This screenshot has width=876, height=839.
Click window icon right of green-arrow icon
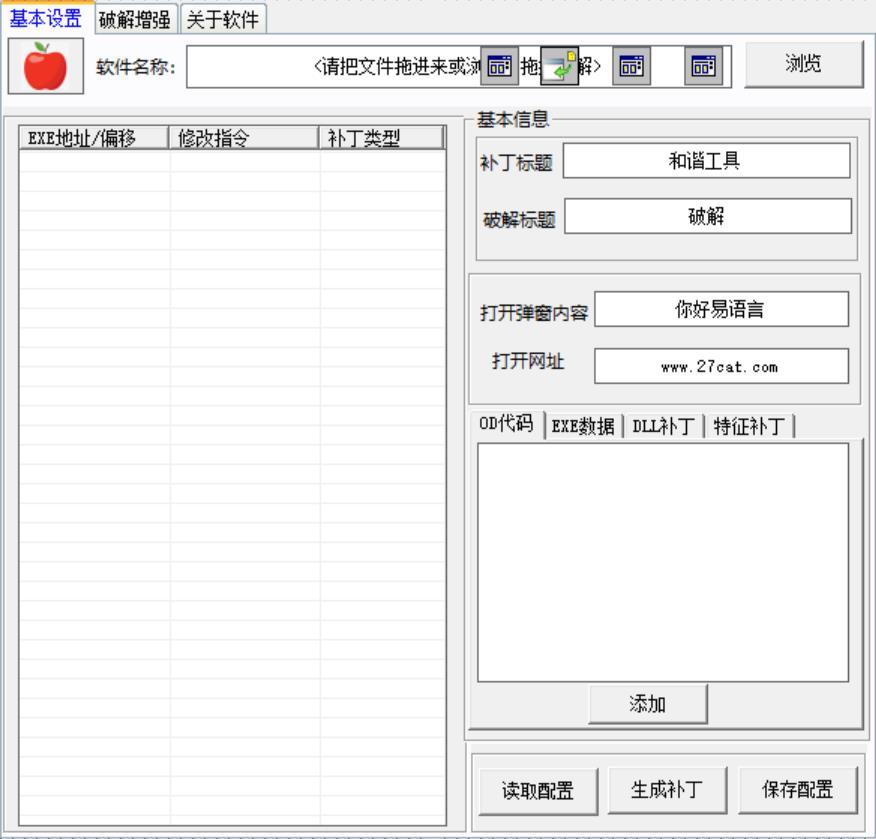[x=631, y=67]
